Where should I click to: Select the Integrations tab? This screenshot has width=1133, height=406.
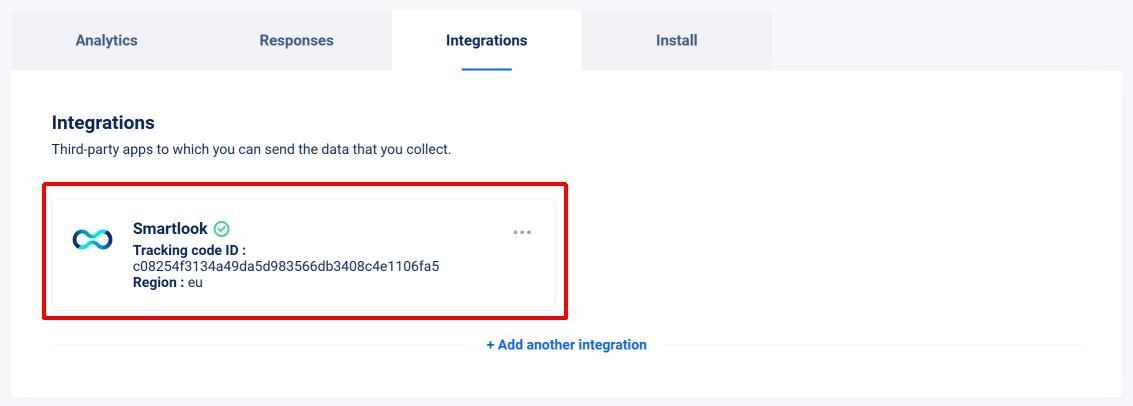486,40
